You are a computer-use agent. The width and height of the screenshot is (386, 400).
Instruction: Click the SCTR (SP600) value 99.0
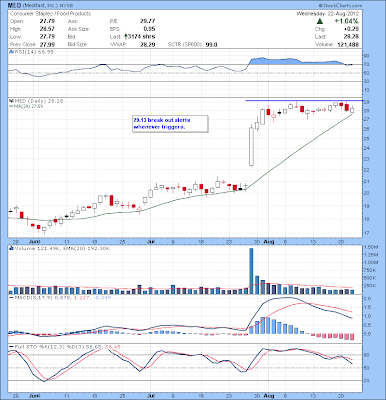(212, 44)
